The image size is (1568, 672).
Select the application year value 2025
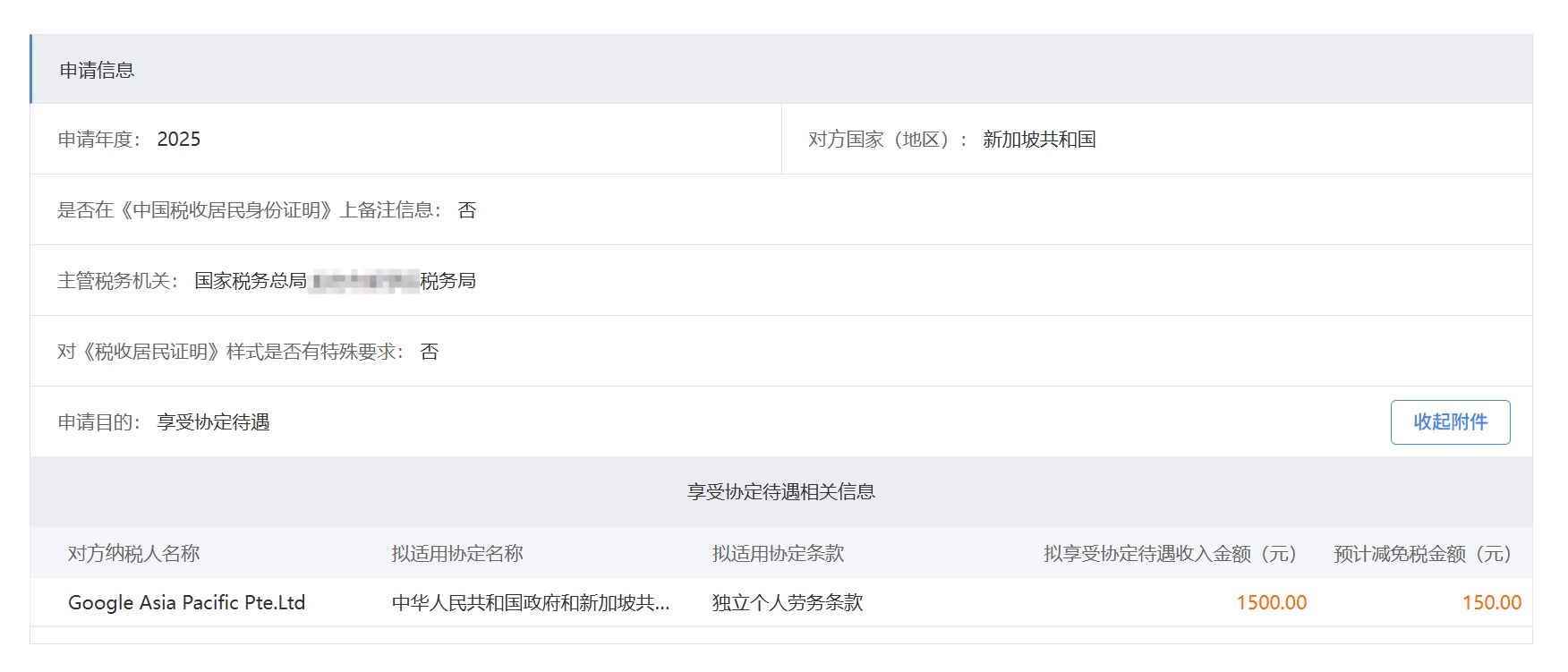178,140
